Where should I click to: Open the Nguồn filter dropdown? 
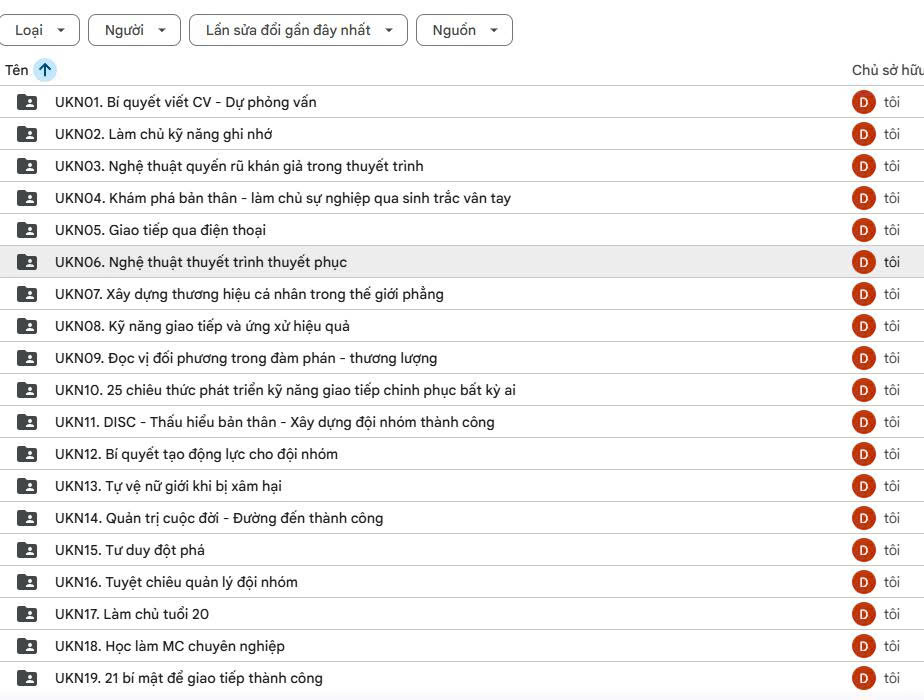(x=464, y=30)
